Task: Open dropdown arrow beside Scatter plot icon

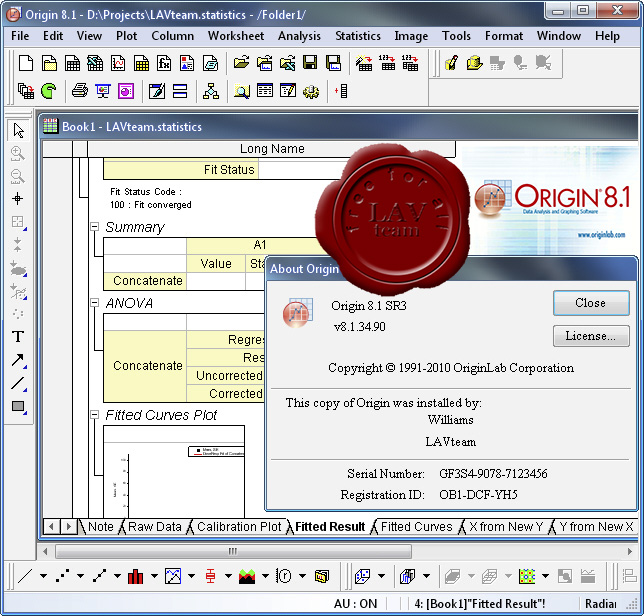Action: click(x=80, y=576)
